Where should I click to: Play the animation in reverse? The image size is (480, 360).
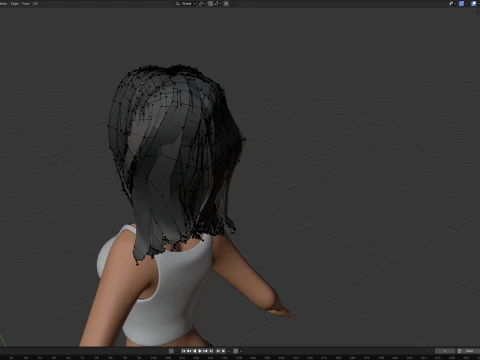click(195, 351)
